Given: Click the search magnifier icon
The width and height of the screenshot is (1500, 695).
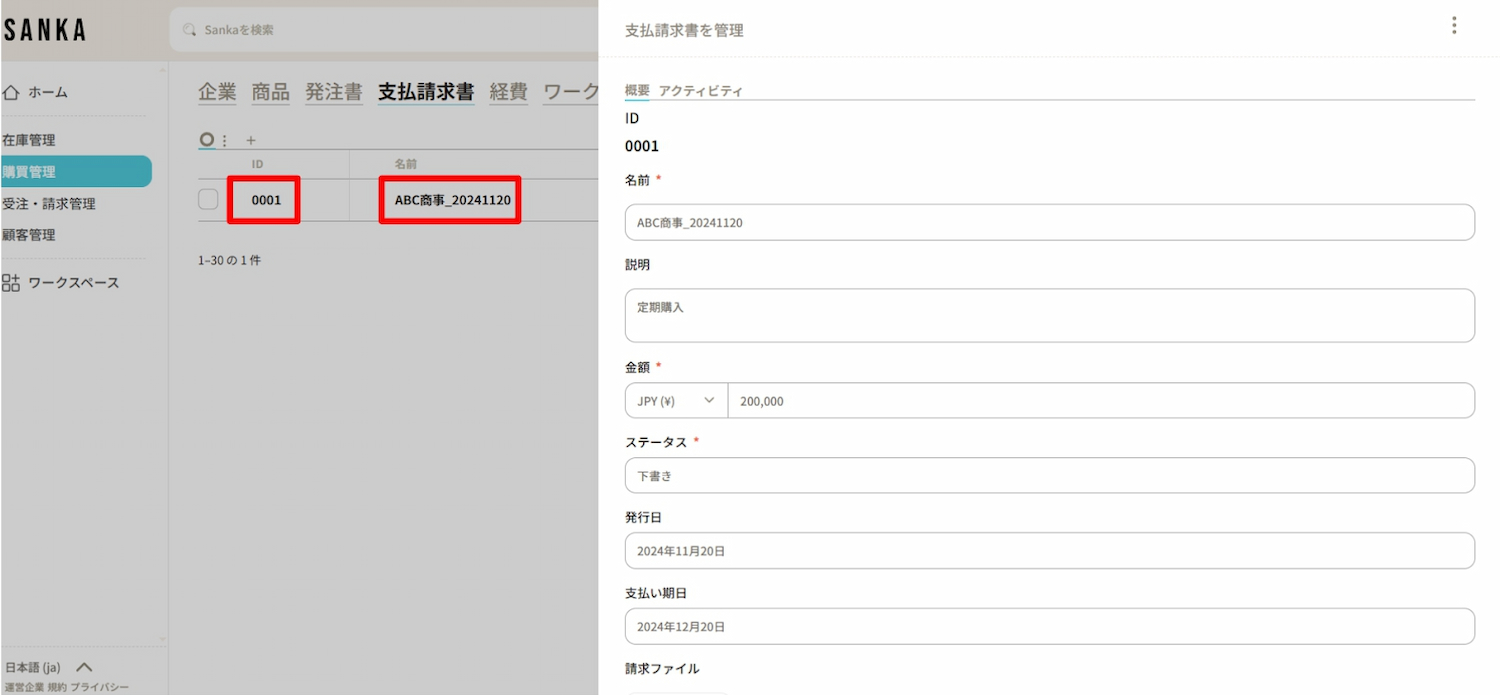Looking at the screenshot, I should click(x=189, y=30).
